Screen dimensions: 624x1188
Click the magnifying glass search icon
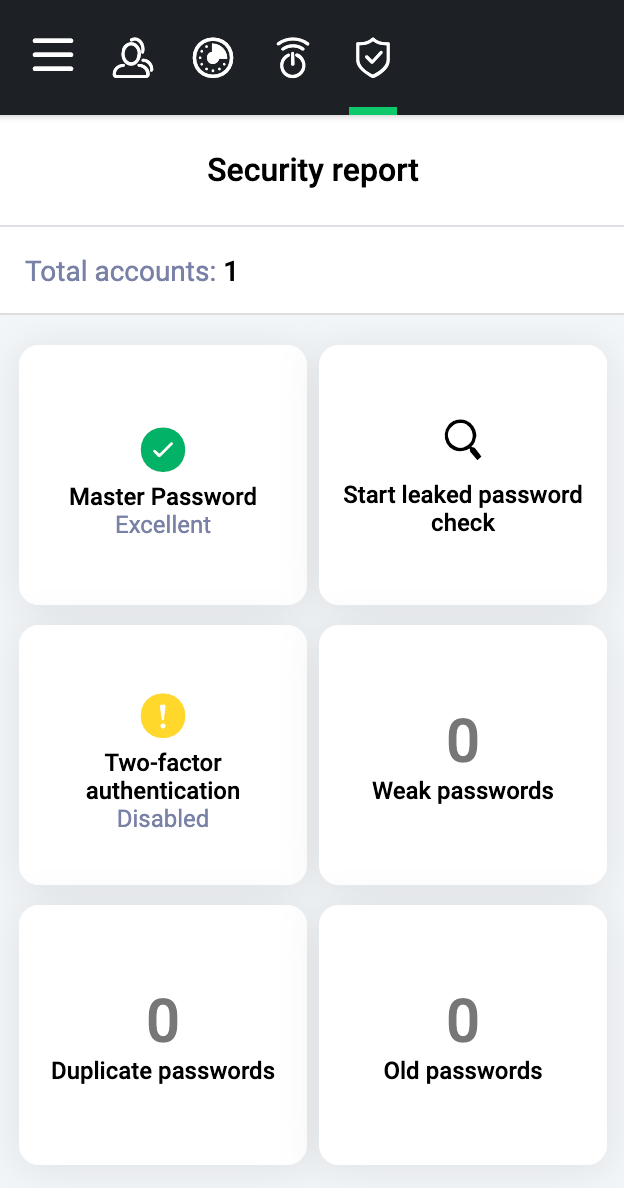463,440
